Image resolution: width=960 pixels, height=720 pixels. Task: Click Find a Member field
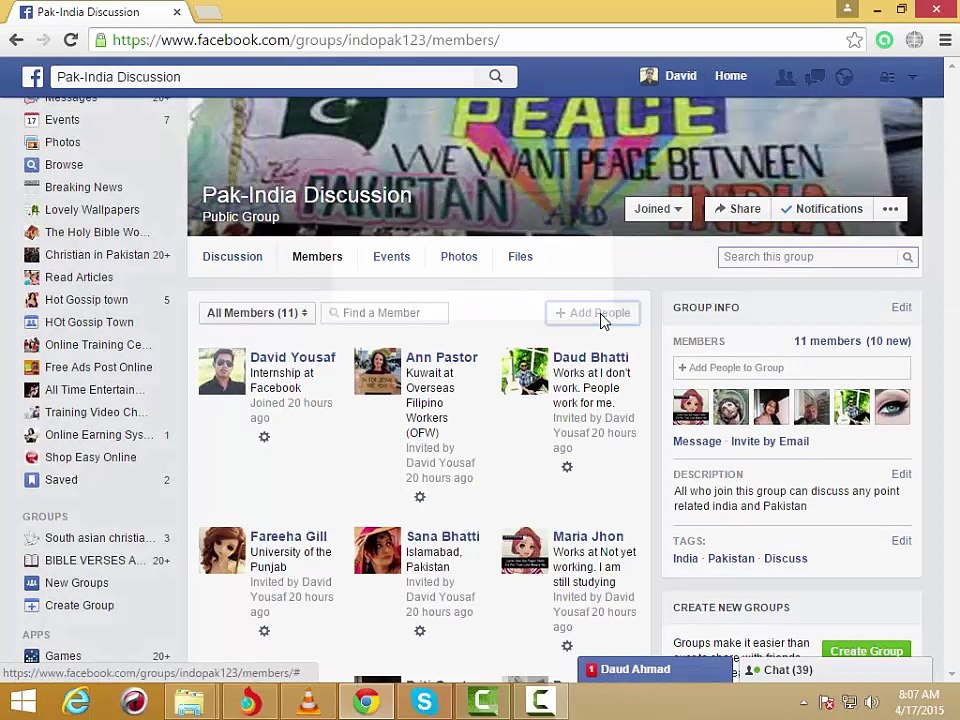(x=384, y=313)
